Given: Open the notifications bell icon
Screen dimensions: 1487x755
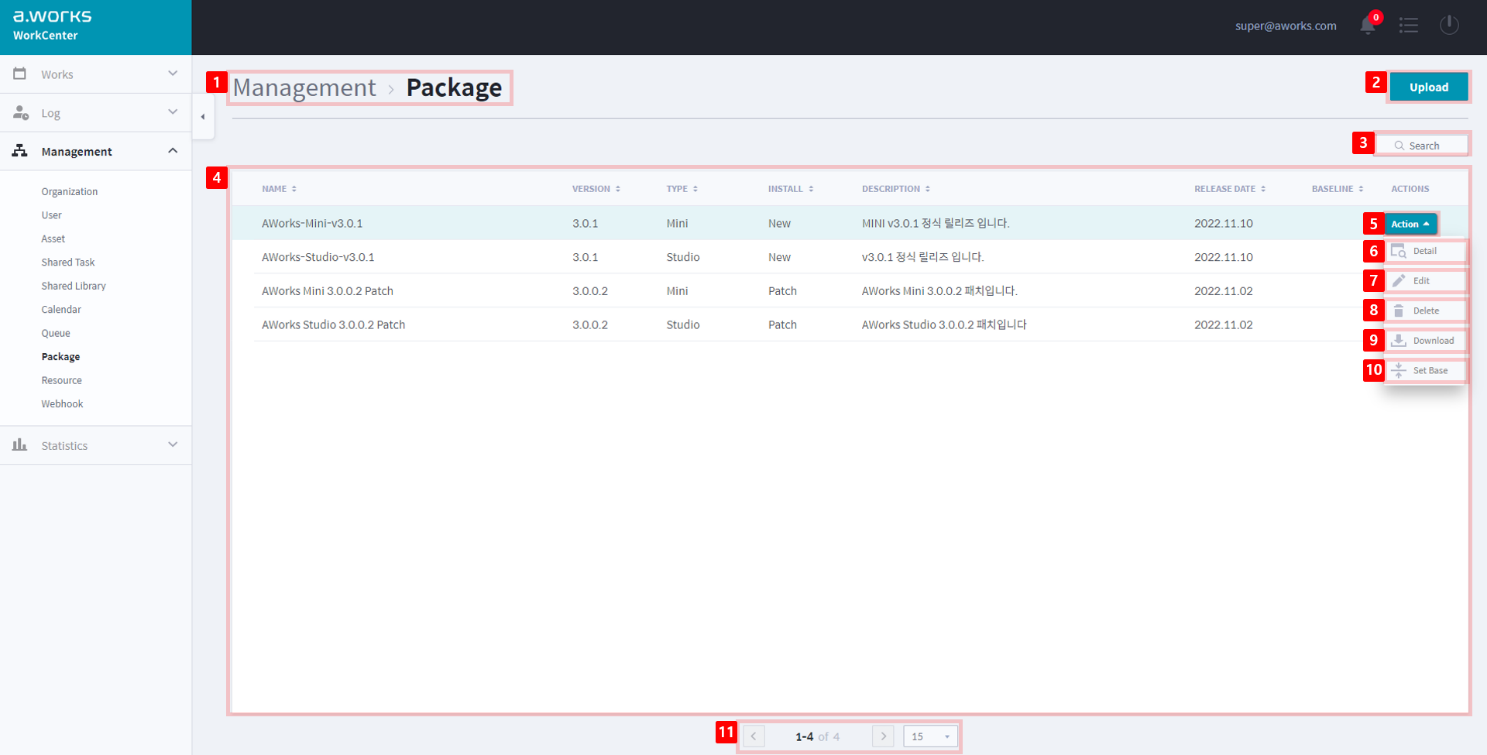Looking at the screenshot, I should [x=1368, y=25].
